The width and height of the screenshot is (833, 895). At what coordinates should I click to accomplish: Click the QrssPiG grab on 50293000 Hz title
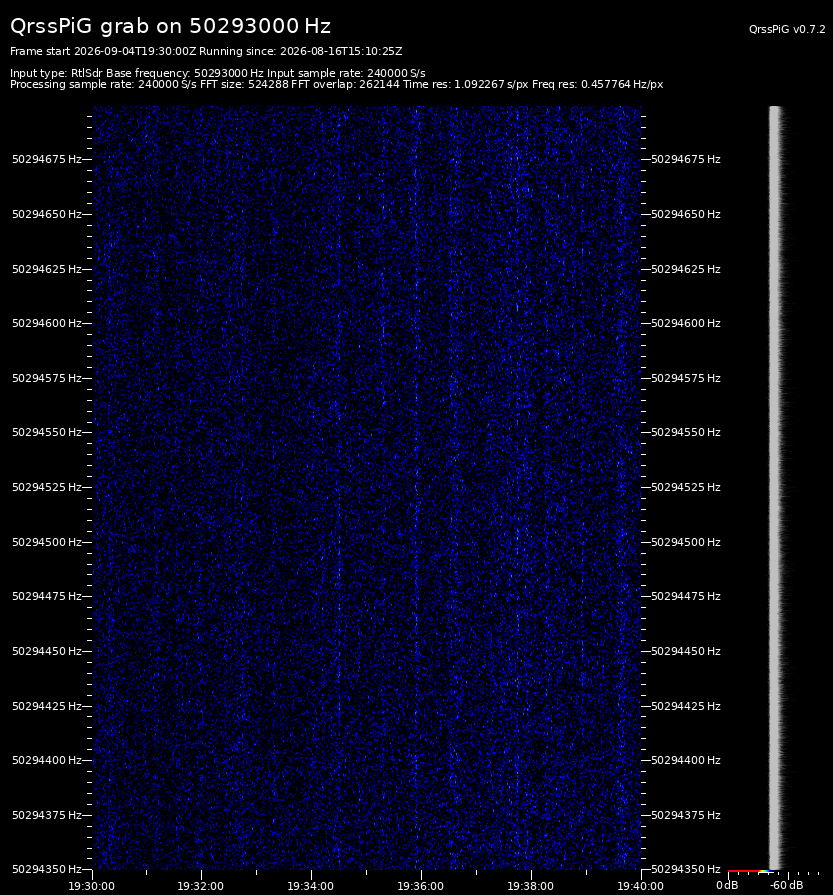pos(170,26)
